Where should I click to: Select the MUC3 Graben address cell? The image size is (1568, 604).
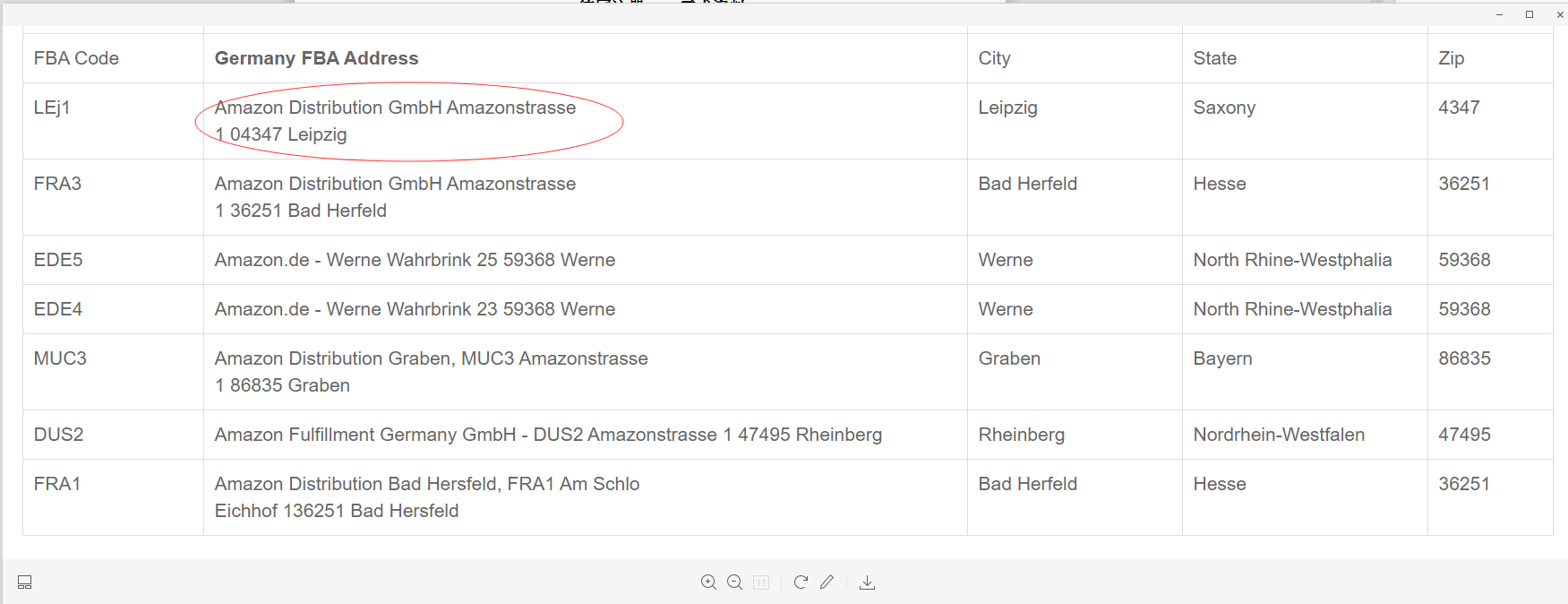[x=586, y=372]
